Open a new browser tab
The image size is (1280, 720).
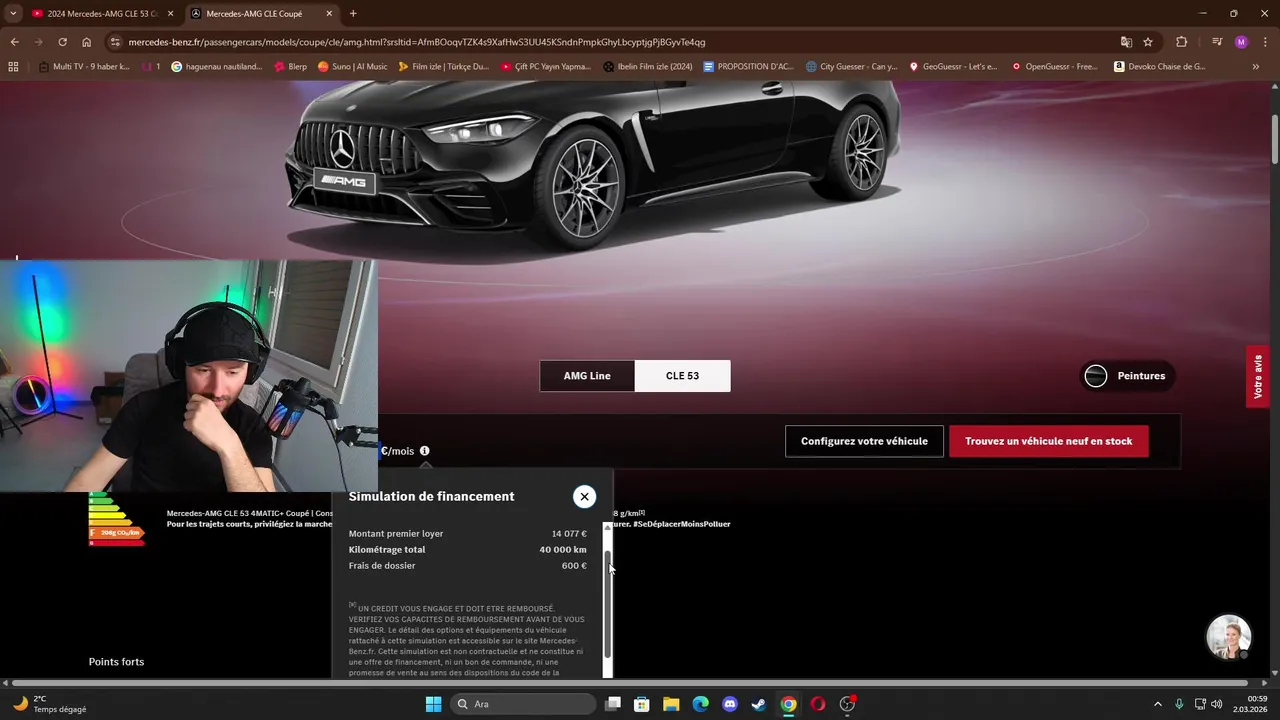click(353, 14)
